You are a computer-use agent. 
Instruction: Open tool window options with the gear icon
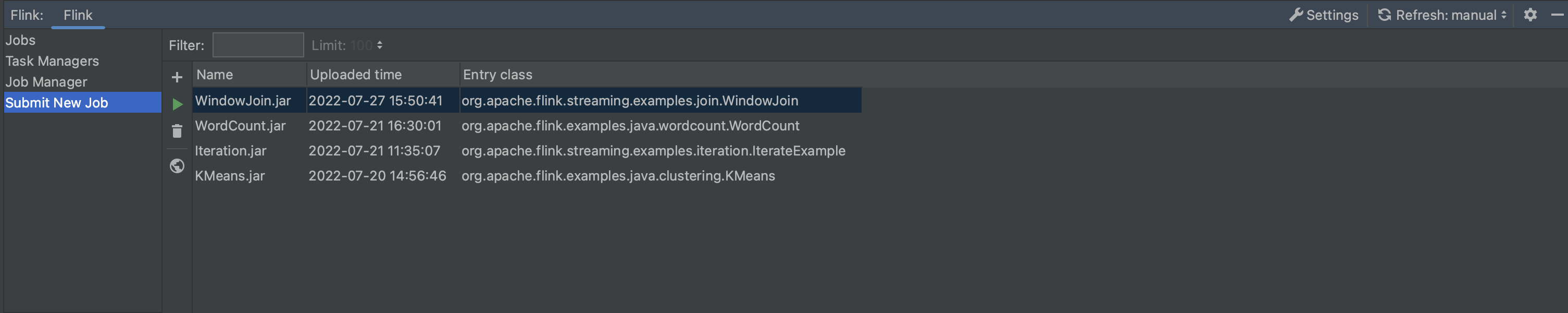point(1530,15)
